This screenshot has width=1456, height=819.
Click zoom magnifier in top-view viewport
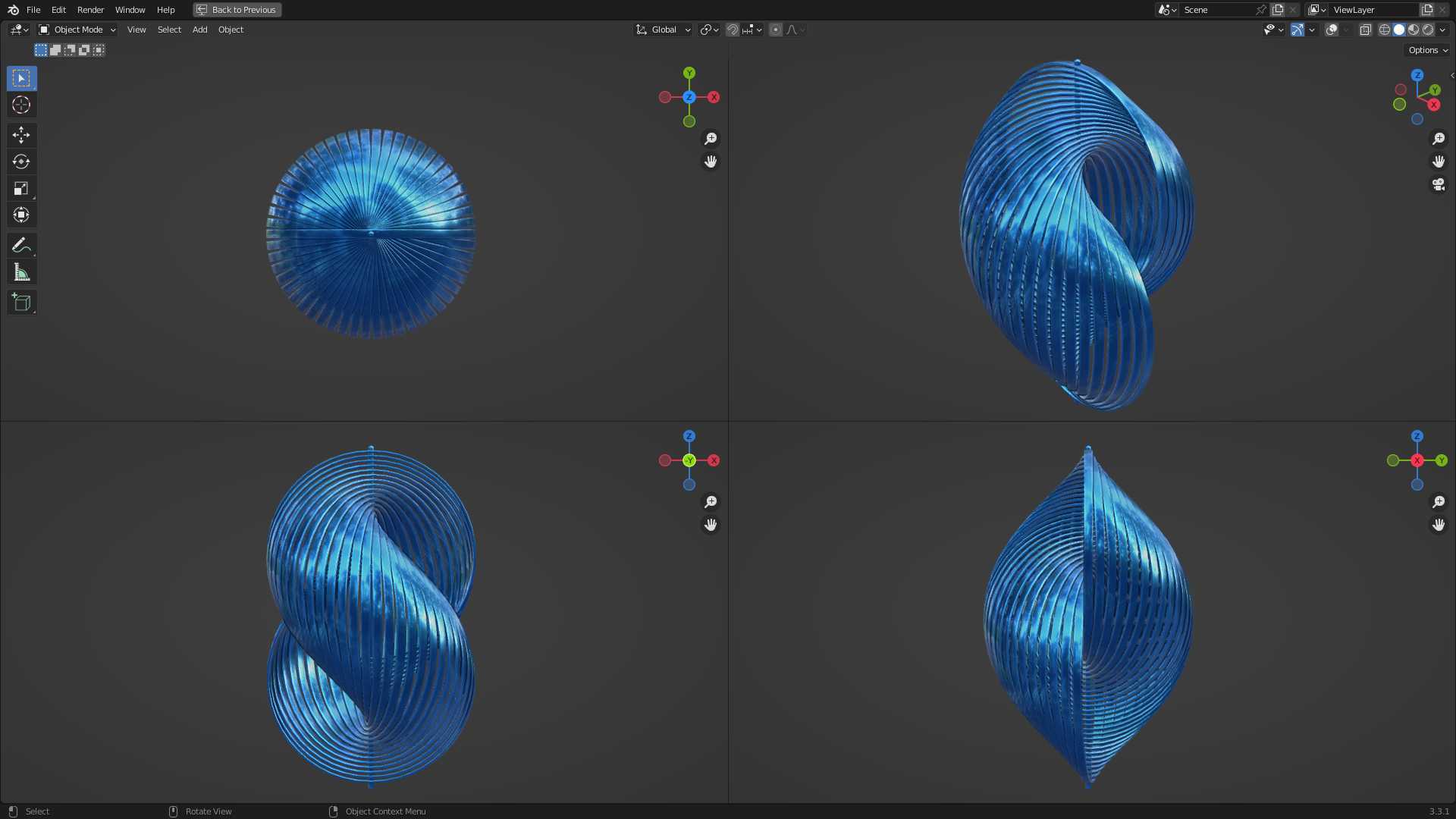coord(711,139)
